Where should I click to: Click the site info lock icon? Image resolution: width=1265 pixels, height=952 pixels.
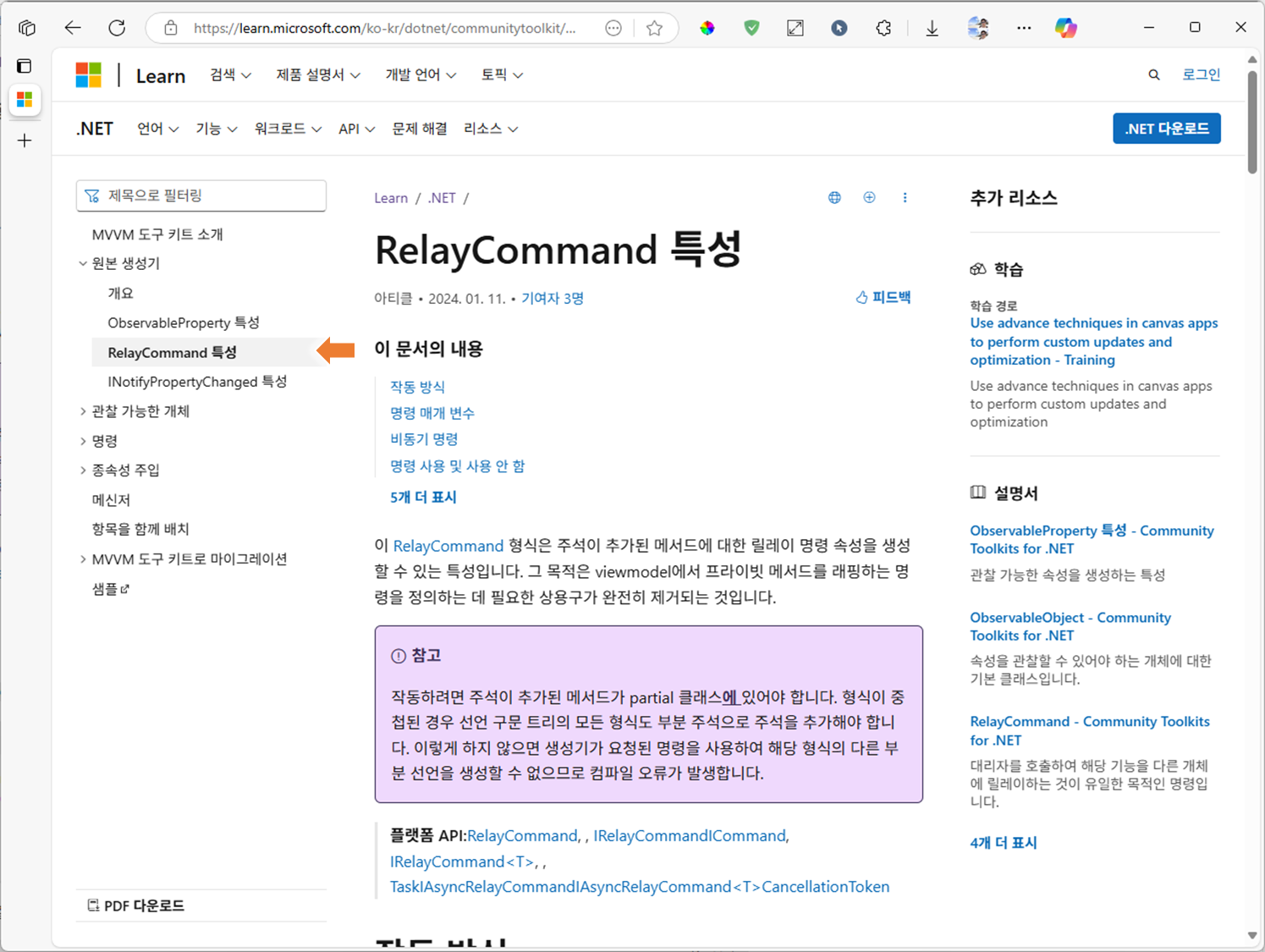tap(171, 28)
